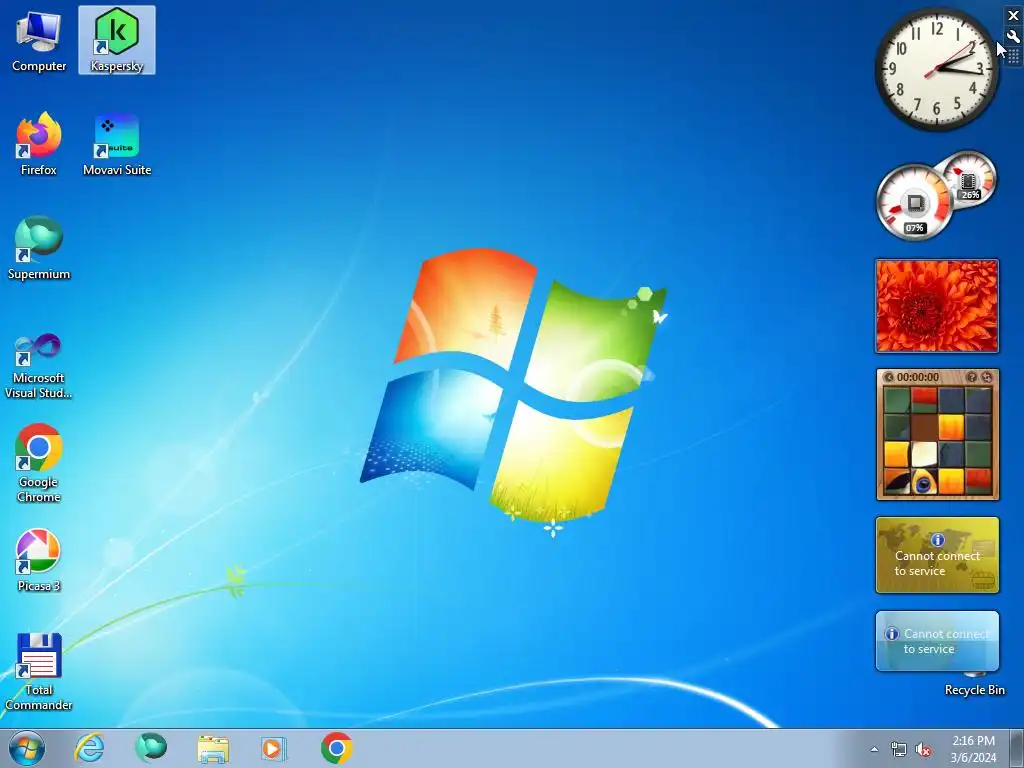The image size is (1024, 768).
Task: Select the Microsoft Visual Studio shortcut
Action: [39, 366]
